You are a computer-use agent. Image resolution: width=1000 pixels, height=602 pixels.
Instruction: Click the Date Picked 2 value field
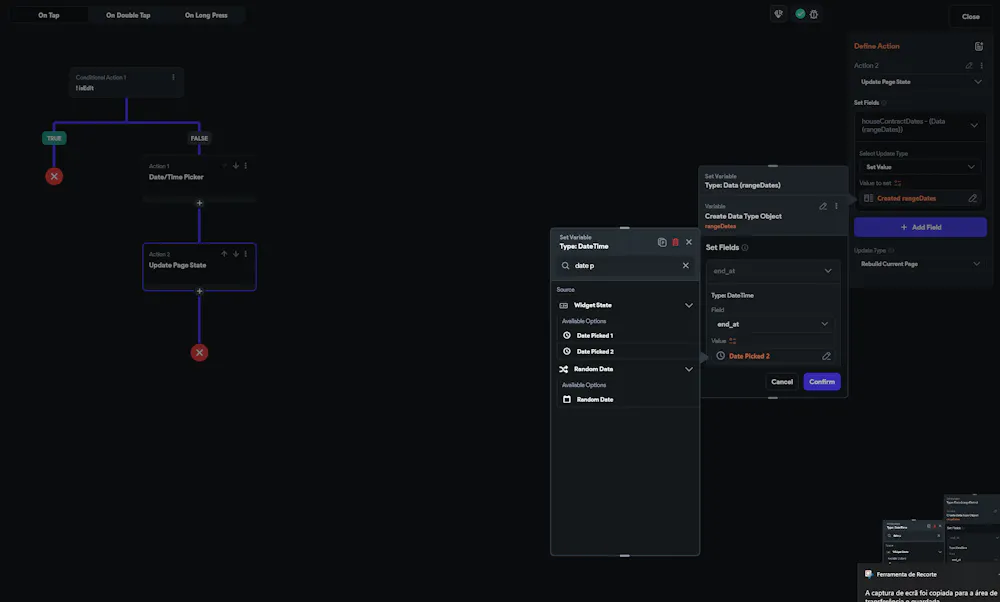[772, 356]
